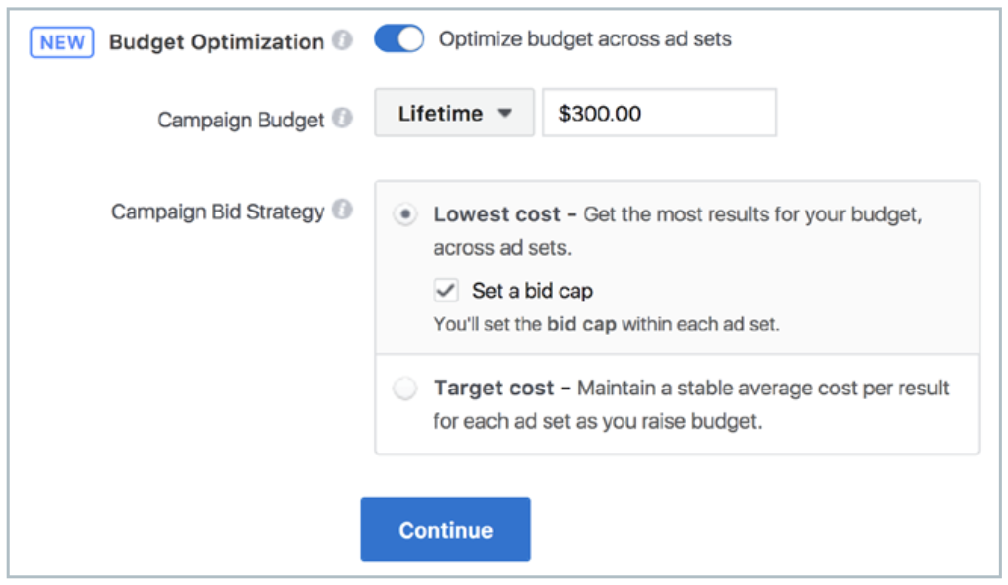Click the Set a bid cap label text
The width and height of the screenshot is (1008, 585).
tap(532, 291)
